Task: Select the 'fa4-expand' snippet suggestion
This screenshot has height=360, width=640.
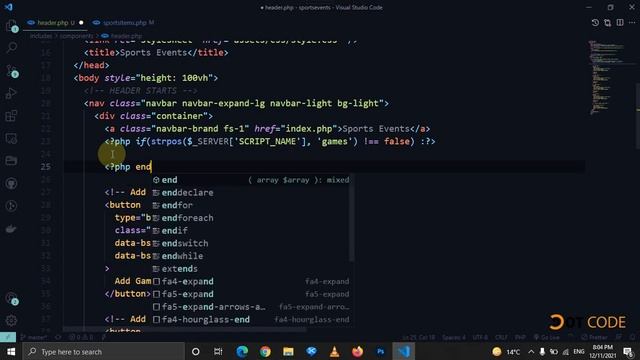Action: pos(251,281)
